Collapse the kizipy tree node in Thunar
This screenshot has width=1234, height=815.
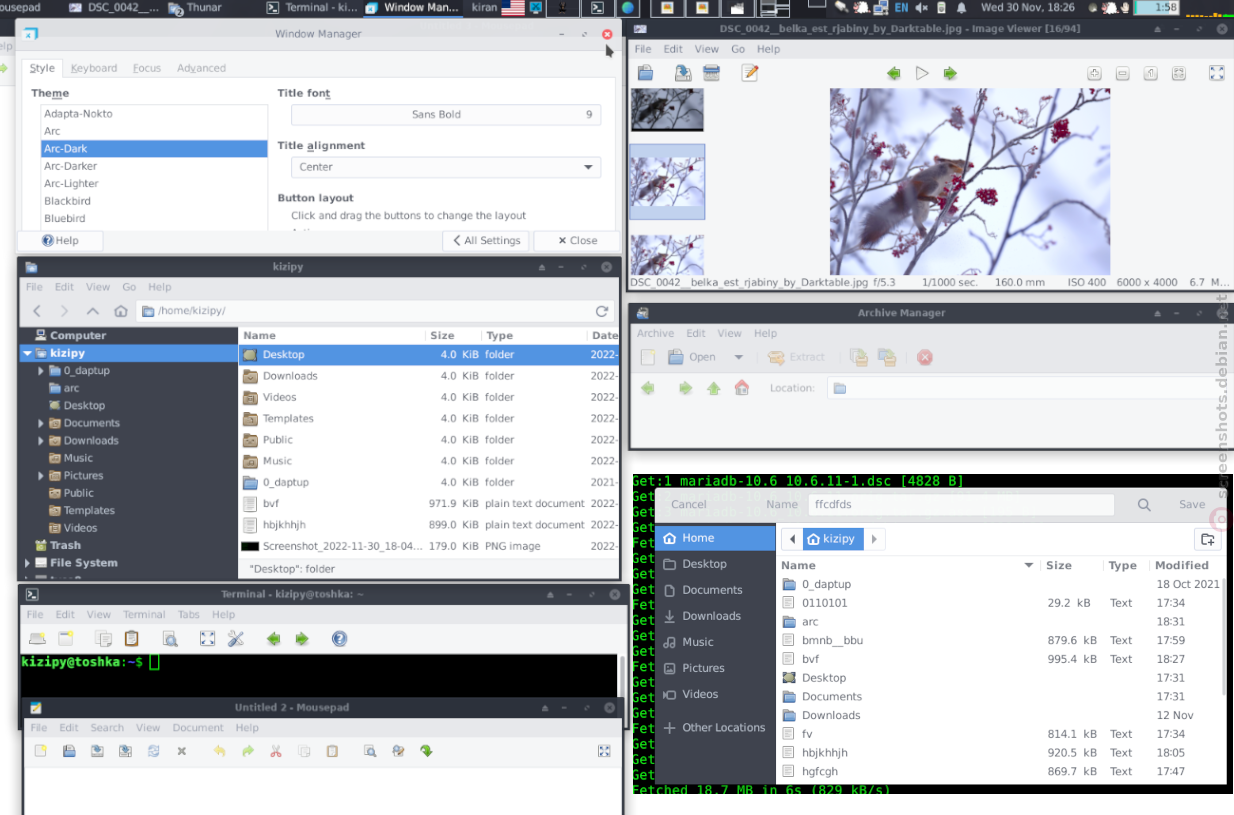(28, 353)
